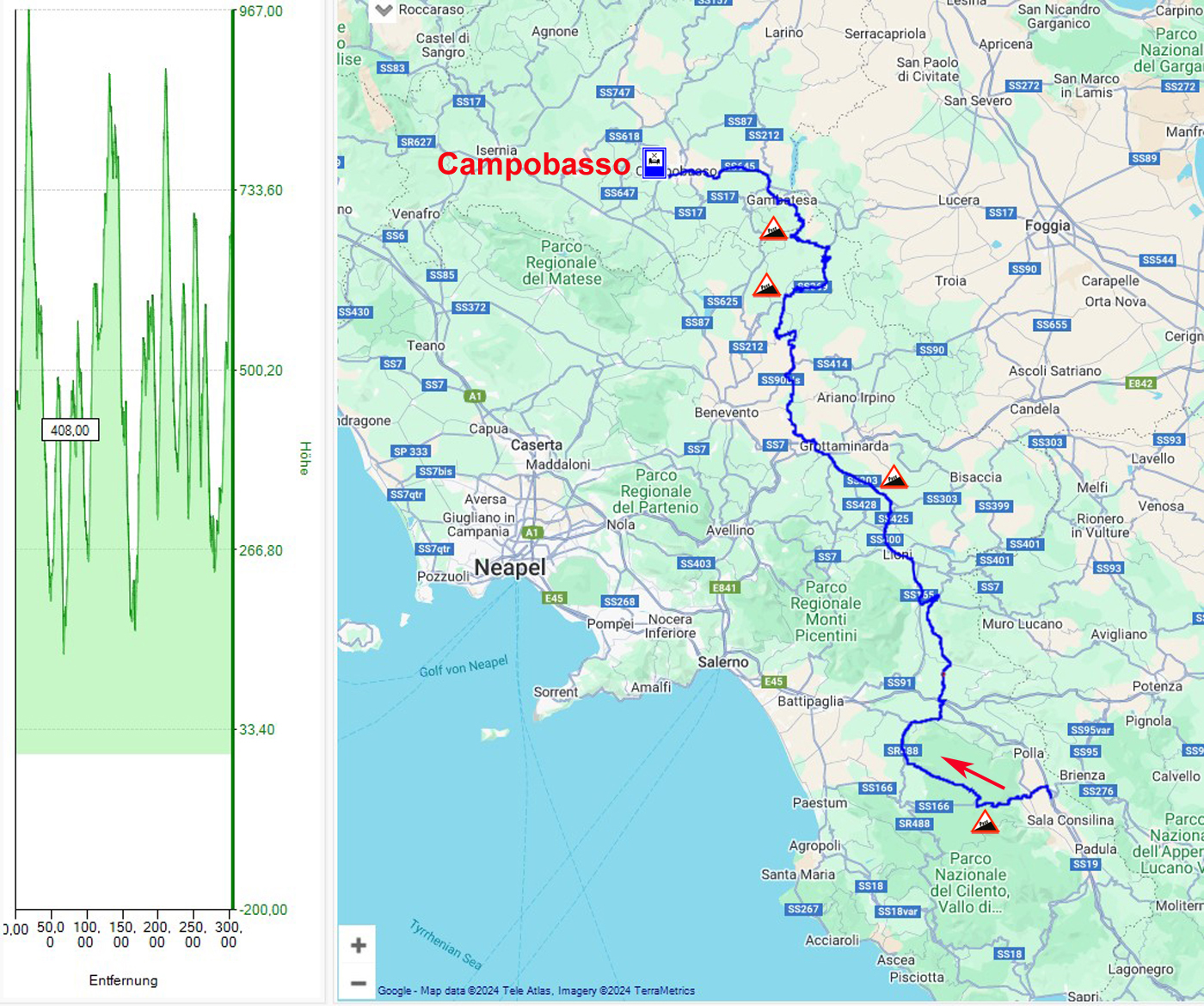The image size is (1204, 1006).
Task: Click the SS655 road shield
Action: coord(1052,324)
